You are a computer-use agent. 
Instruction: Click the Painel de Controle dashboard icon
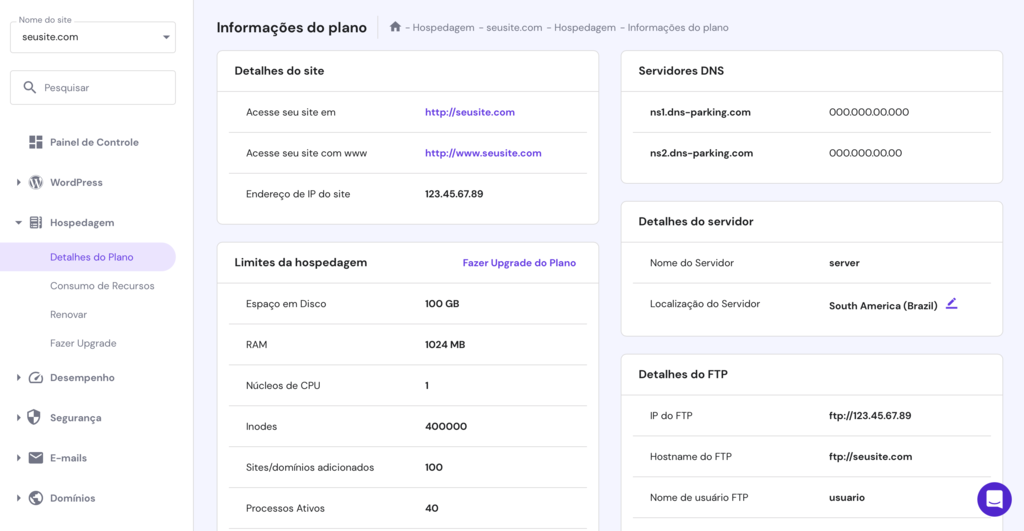tap(36, 142)
